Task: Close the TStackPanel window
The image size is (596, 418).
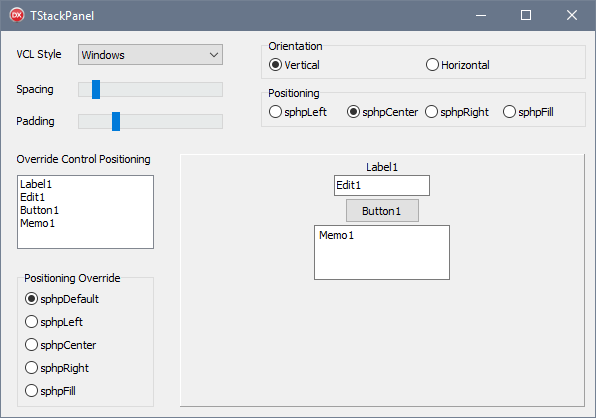Action: 572,15
